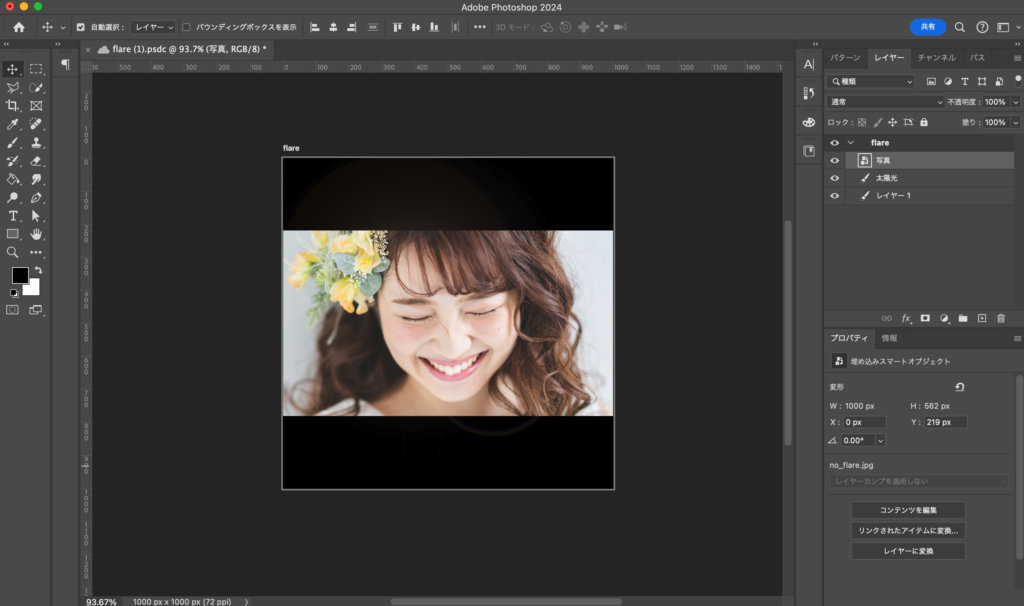Create a new layer with plus icon

[982, 318]
